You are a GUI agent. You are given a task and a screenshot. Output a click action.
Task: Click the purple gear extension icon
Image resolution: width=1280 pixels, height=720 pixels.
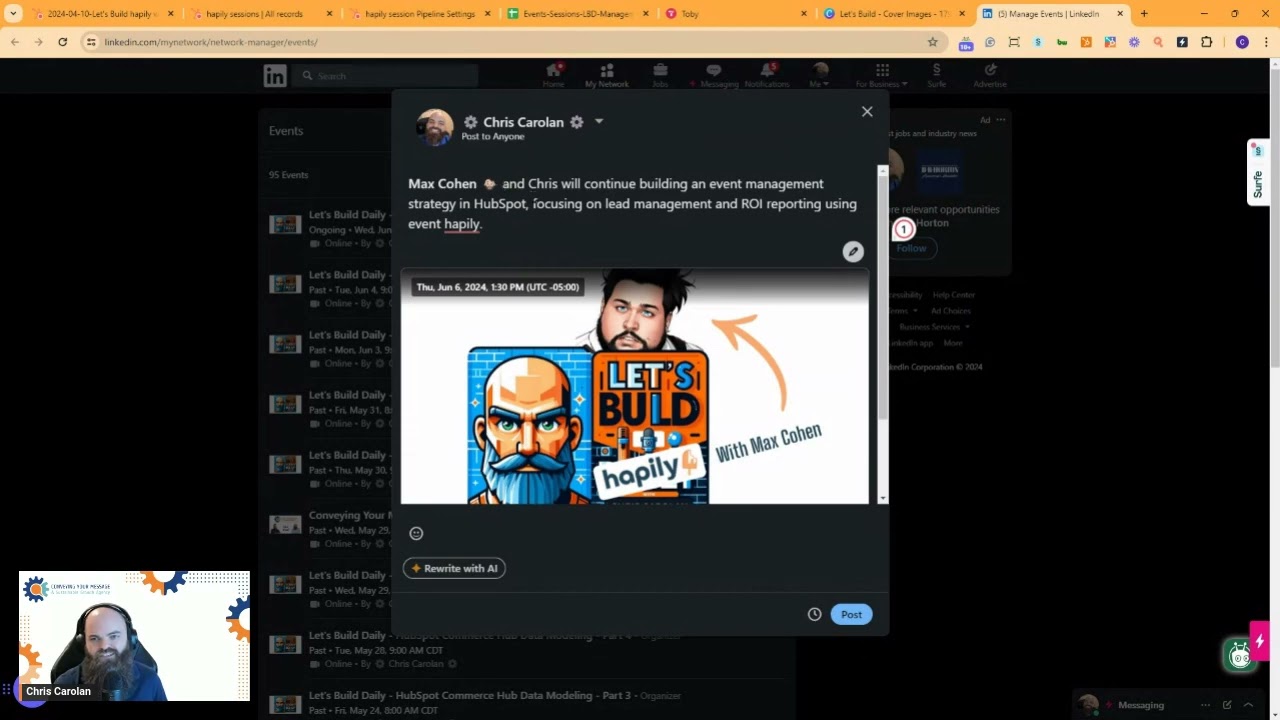tap(1134, 42)
